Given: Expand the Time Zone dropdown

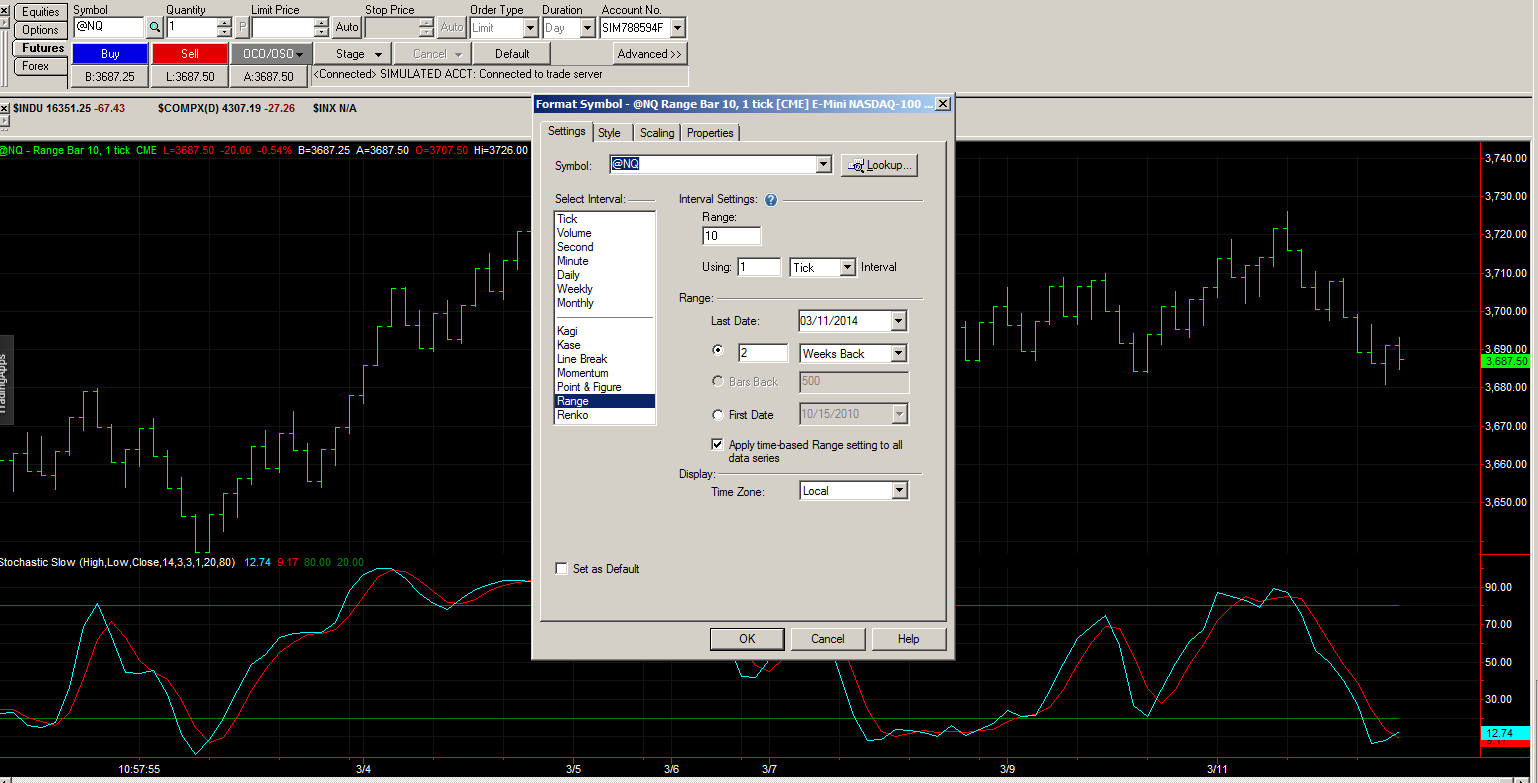Looking at the screenshot, I should point(898,491).
